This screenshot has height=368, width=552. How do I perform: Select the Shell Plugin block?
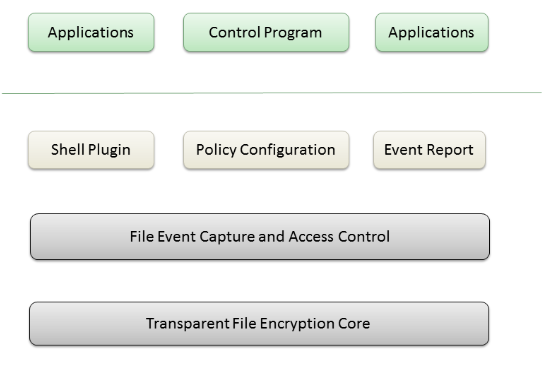click(x=91, y=150)
